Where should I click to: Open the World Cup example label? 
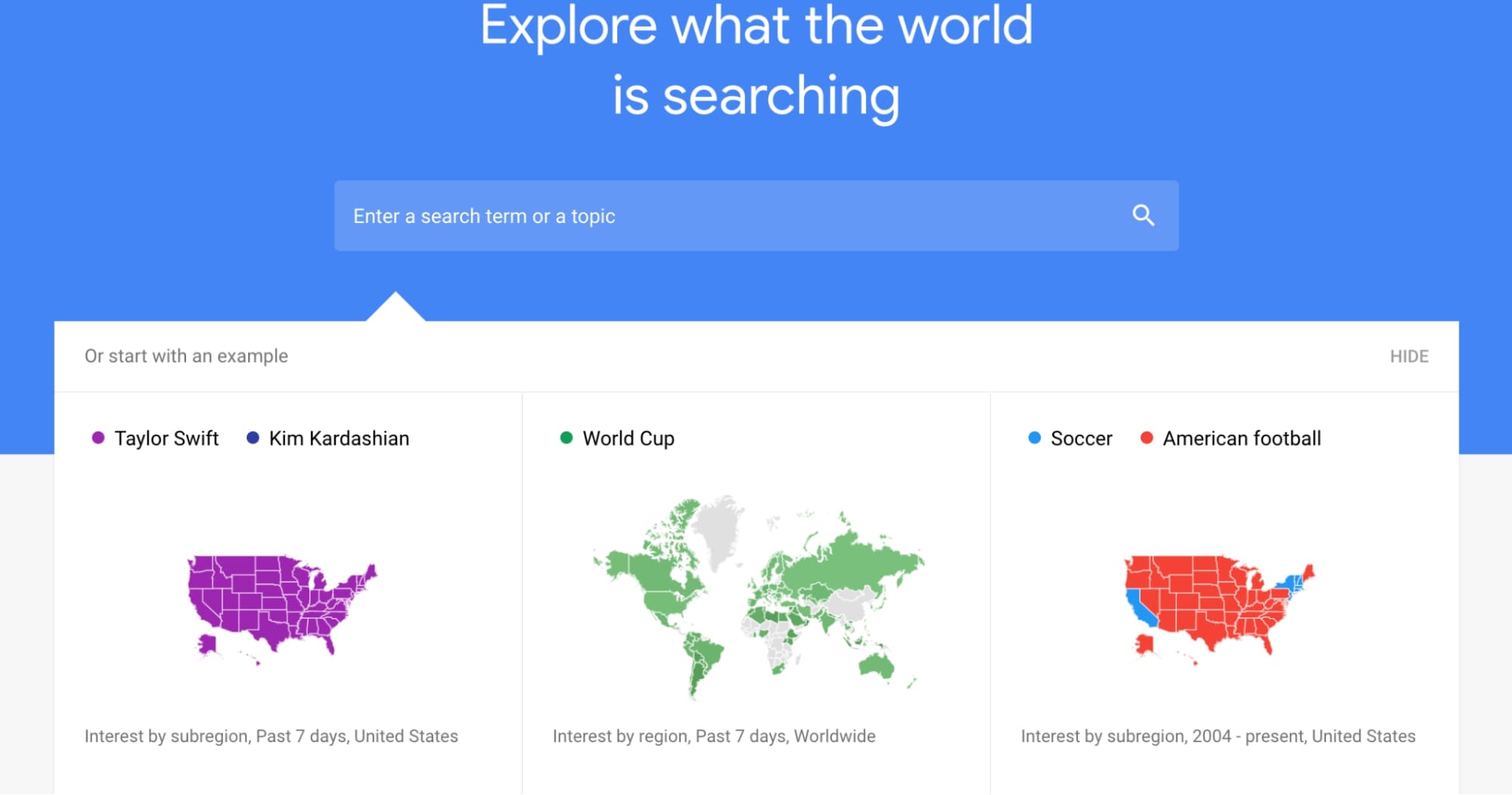pyautogui.click(x=629, y=439)
